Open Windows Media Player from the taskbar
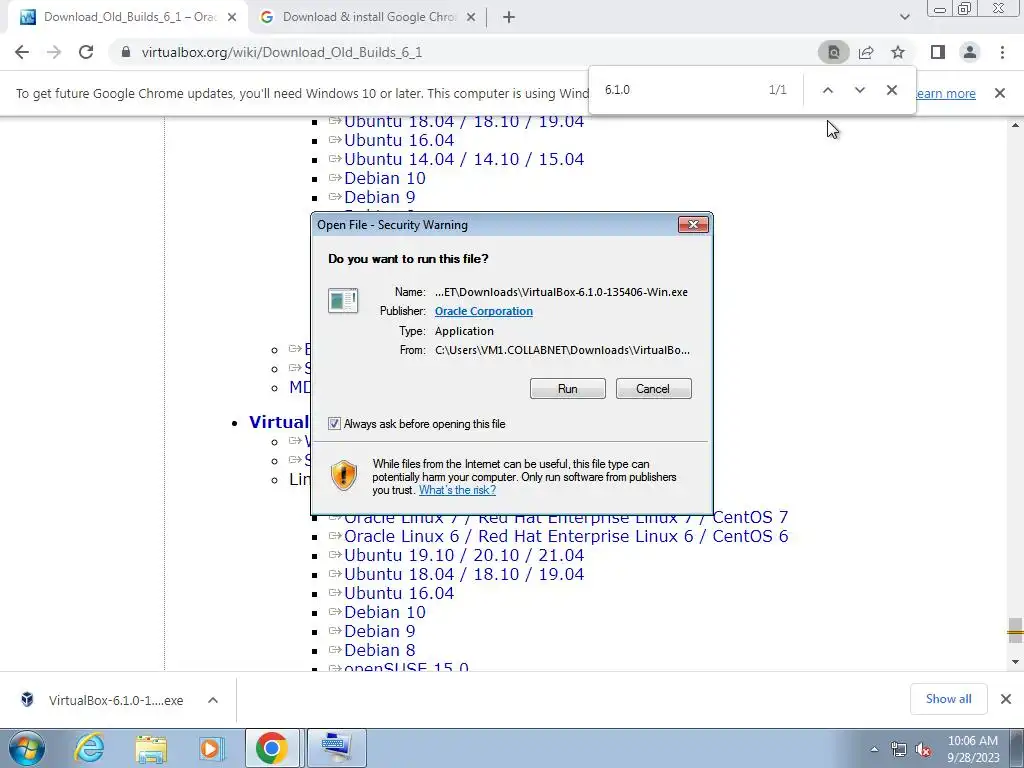The image size is (1024, 768). pos(212,748)
